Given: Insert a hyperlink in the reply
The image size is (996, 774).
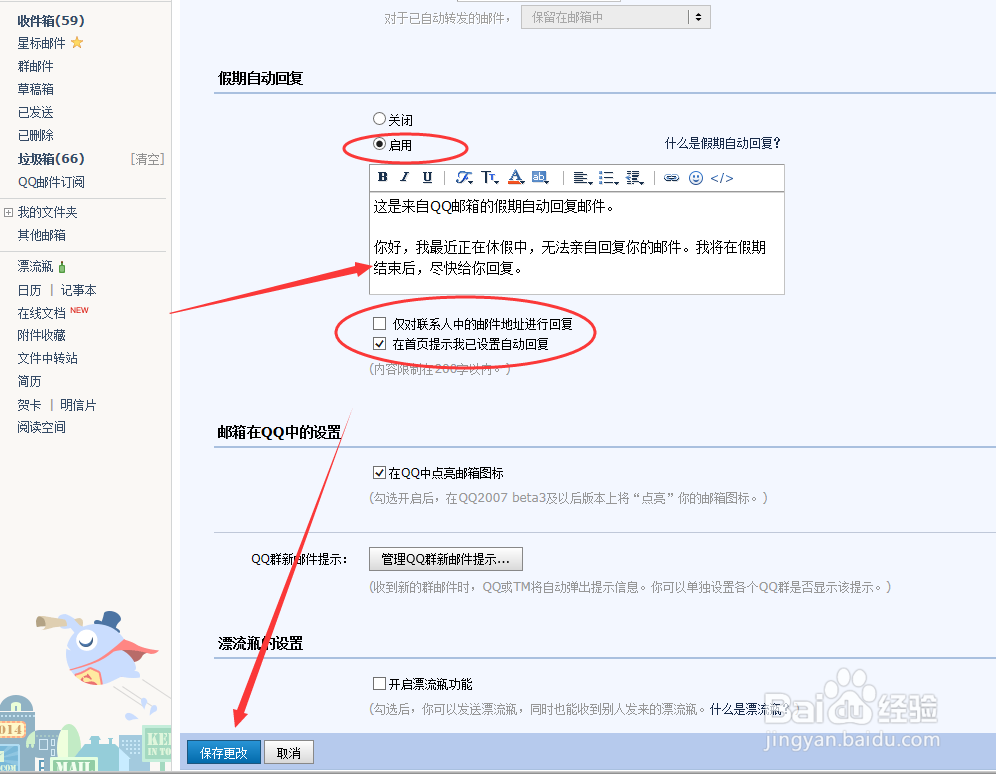Looking at the screenshot, I should (671, 178).
